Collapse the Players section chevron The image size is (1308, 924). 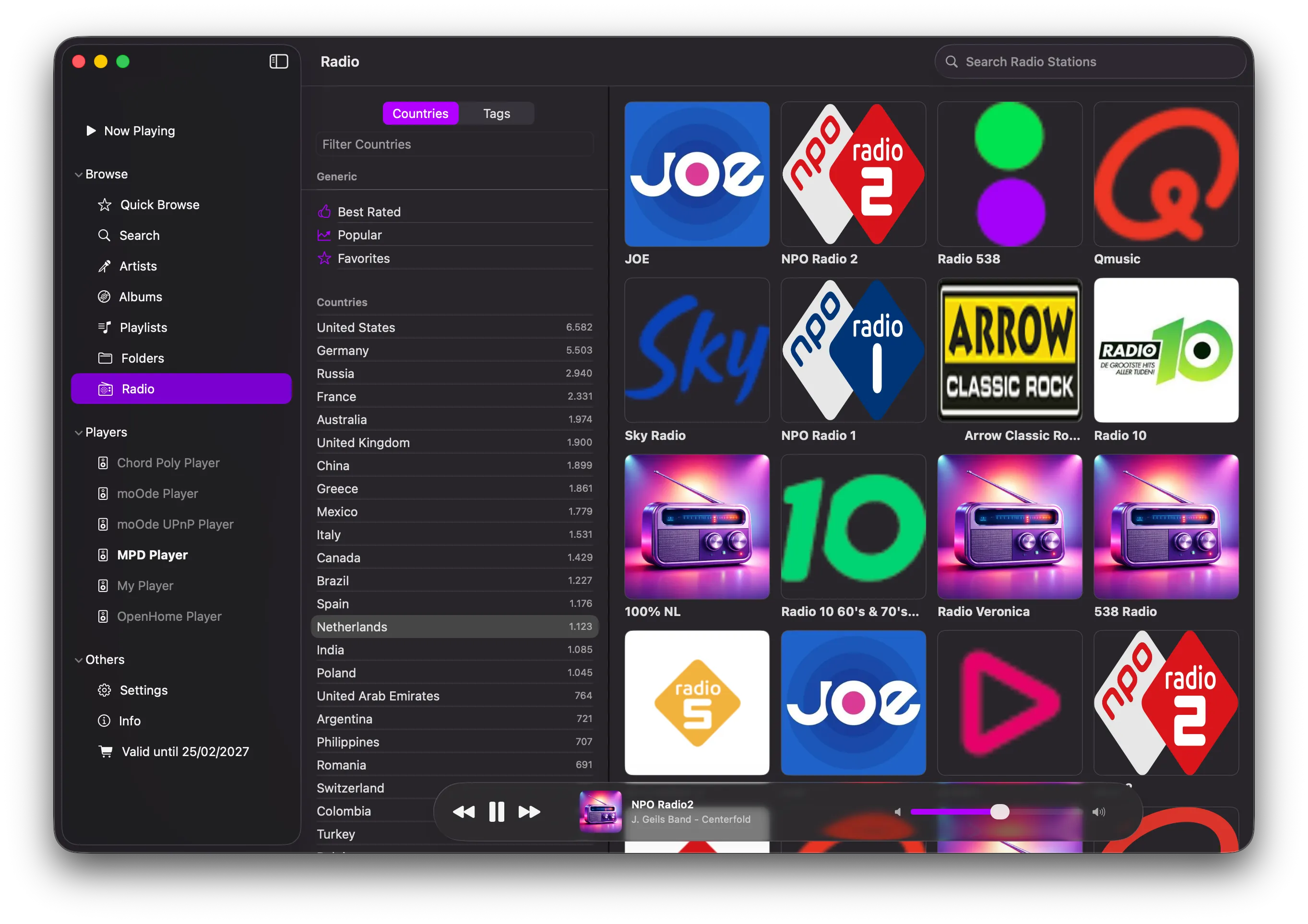(x=79, y=432)
